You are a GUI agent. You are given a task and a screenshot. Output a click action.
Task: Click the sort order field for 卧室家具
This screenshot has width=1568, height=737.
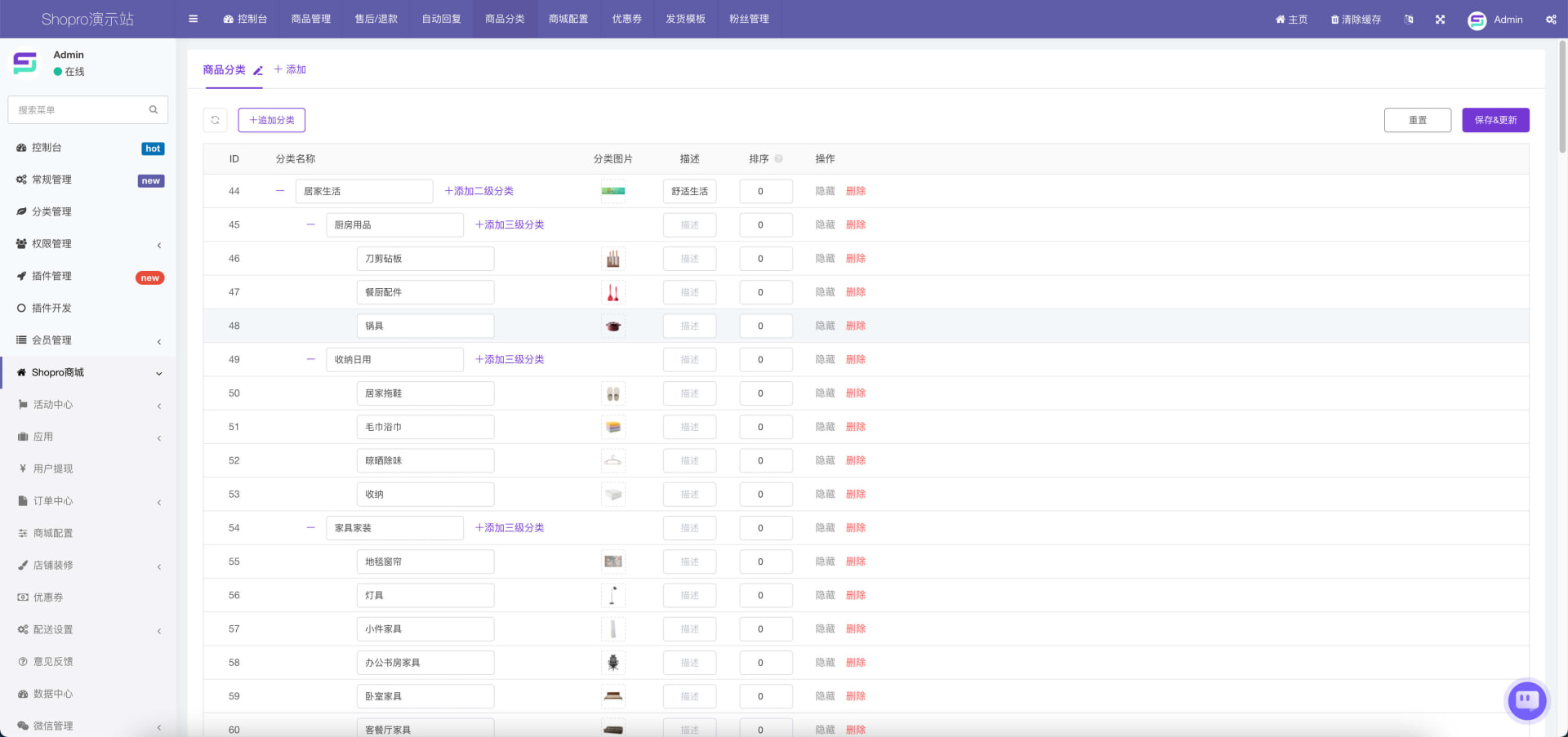pyautogui.click(x=766, y=696)
